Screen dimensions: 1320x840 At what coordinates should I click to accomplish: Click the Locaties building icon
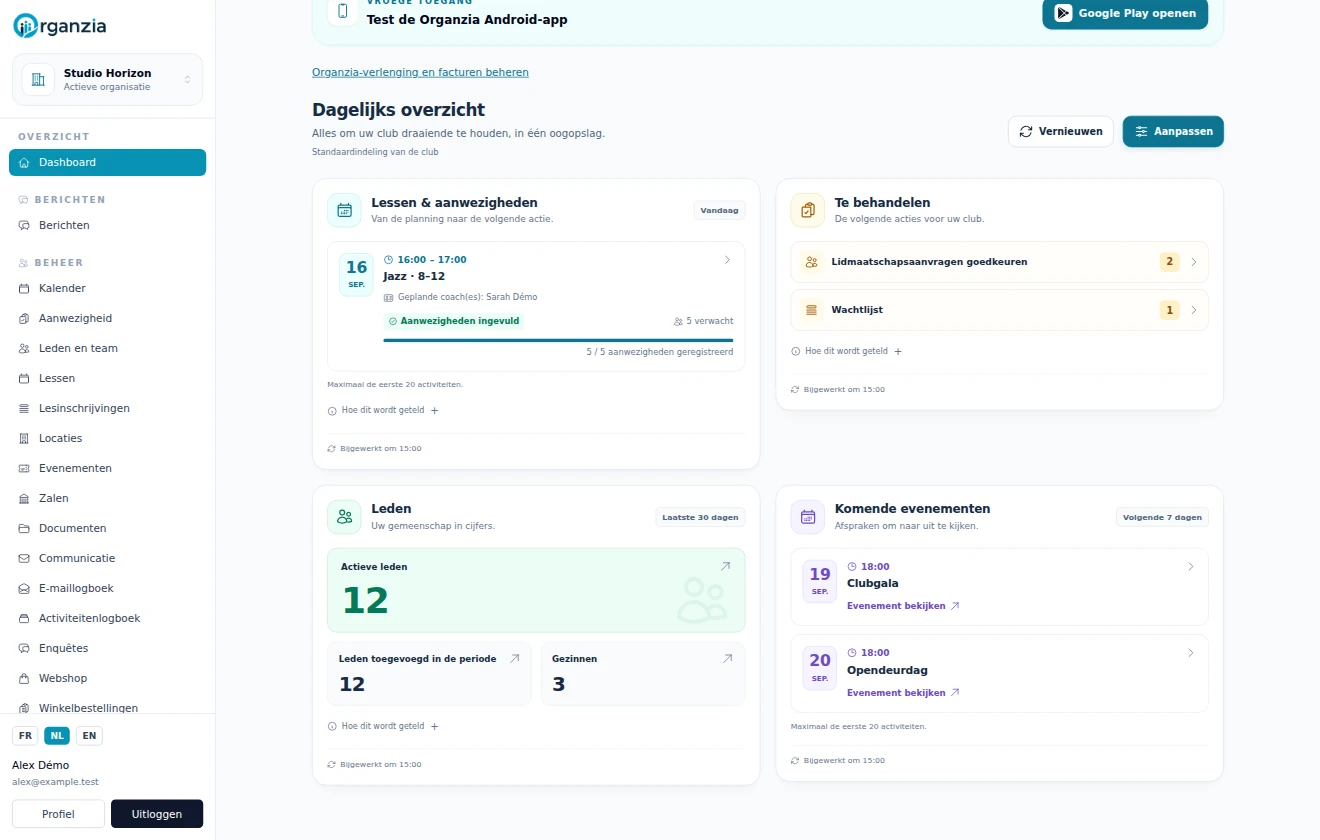click(25, 439)
